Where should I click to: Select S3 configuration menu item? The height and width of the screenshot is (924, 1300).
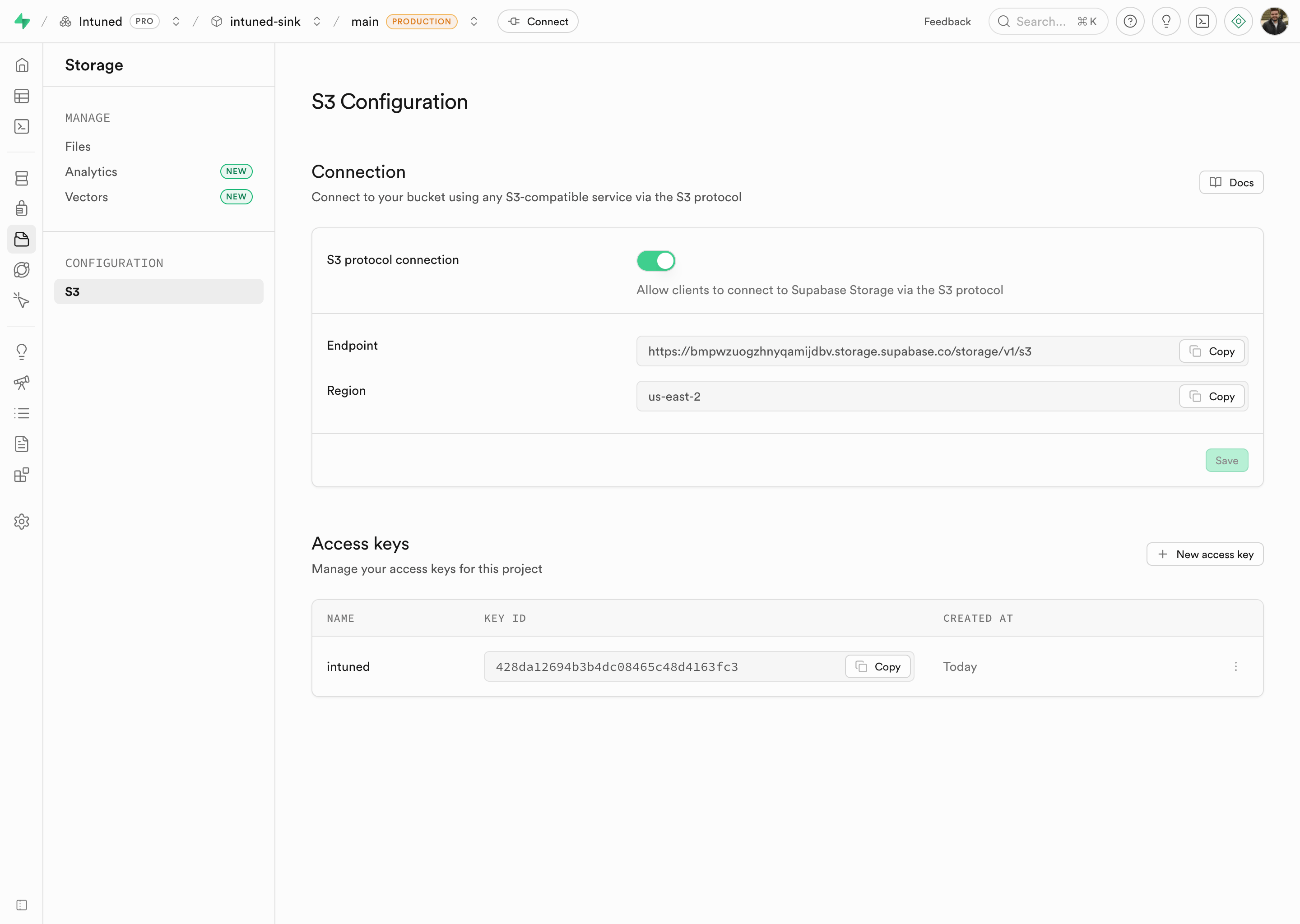click(159, 291)
